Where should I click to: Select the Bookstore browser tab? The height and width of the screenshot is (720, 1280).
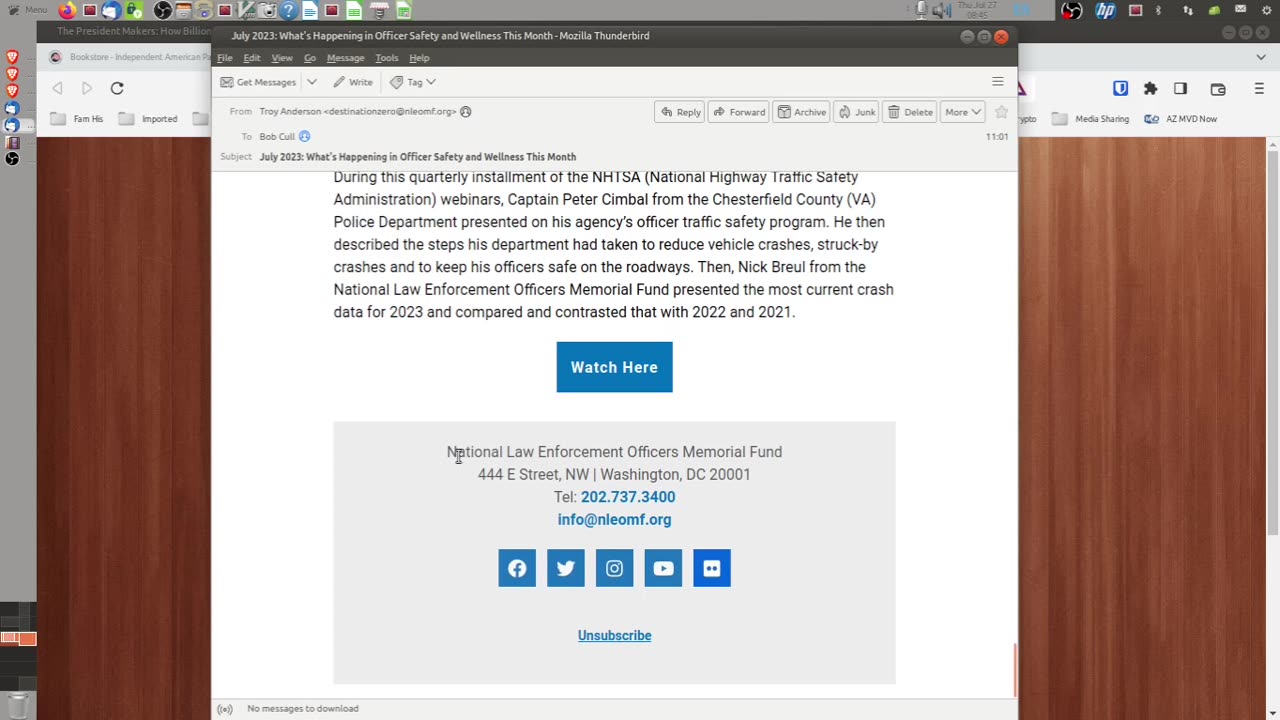pos(130,57)
